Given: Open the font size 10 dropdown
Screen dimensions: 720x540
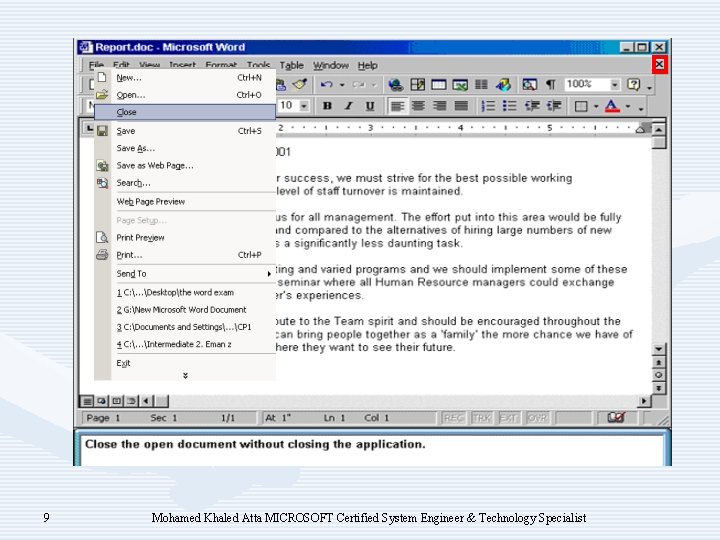Looking at the screenshot, I should pos(304,106).
